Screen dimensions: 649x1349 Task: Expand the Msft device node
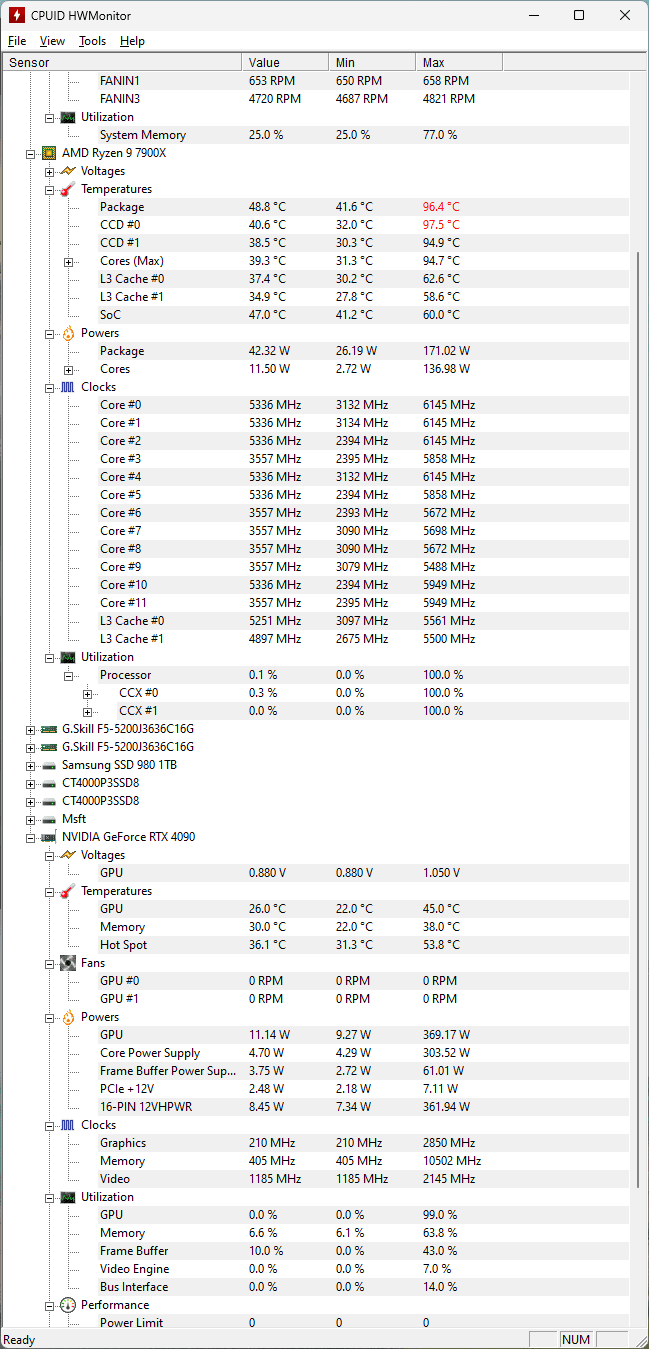(30, 819)
